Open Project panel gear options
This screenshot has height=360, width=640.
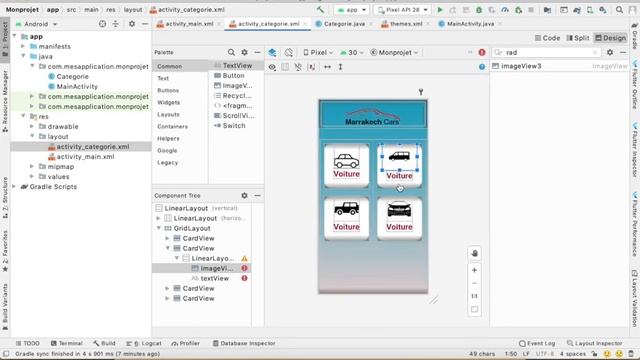(x=132, y=24)
